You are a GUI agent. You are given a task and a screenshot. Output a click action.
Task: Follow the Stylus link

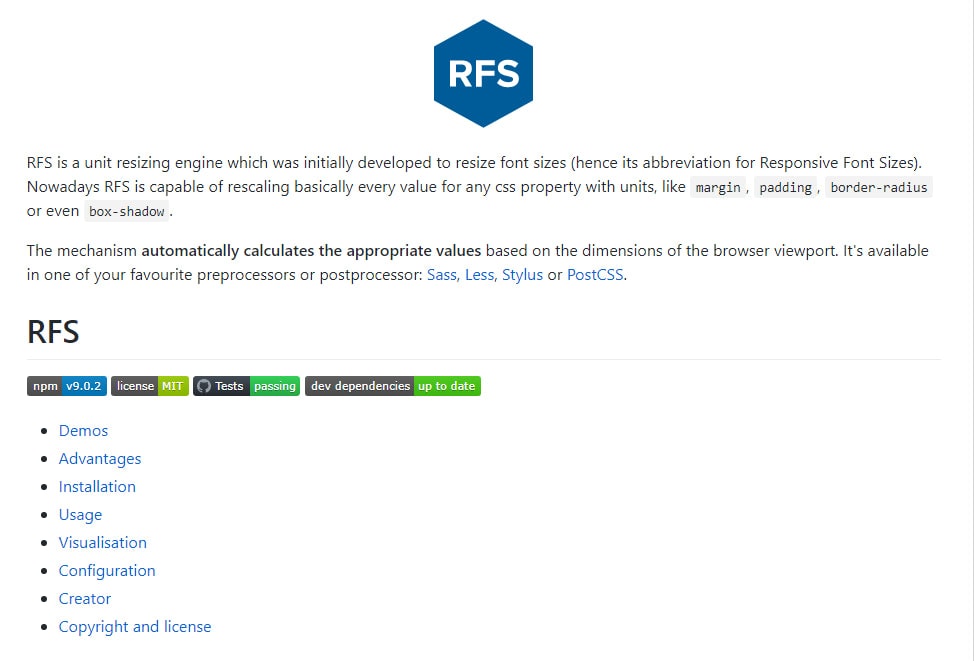(x=522, y=275)
